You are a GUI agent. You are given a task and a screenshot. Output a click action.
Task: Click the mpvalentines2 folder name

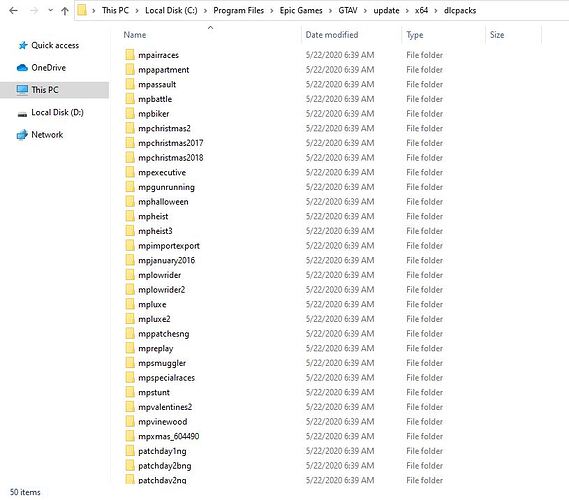165,407
